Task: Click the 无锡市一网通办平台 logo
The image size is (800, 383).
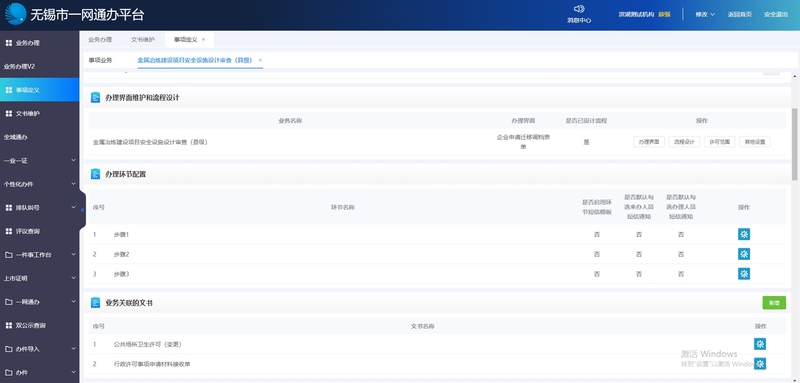Action: [15, 14]
